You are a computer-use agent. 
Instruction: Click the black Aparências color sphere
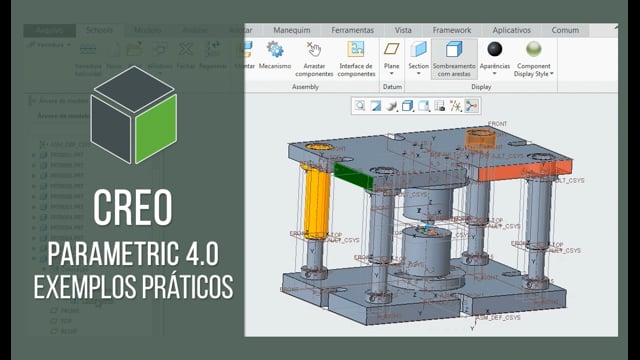pos(495,49)
